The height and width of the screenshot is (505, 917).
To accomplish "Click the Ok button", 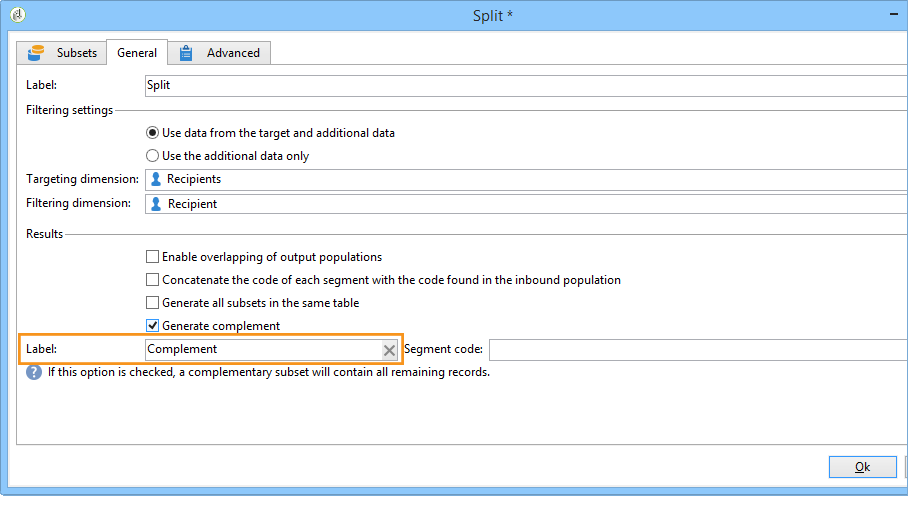I will (x=862, y=467).
